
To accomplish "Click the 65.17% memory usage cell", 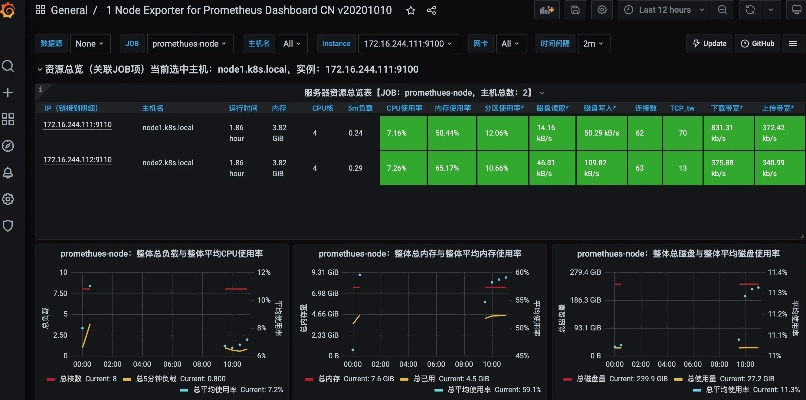I will (451, 168).
